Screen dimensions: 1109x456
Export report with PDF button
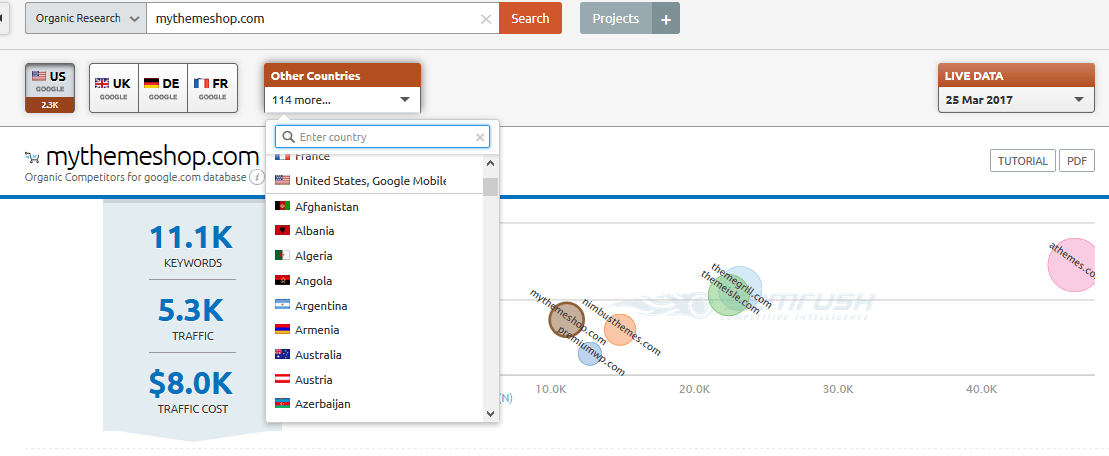pos(1076,160)
